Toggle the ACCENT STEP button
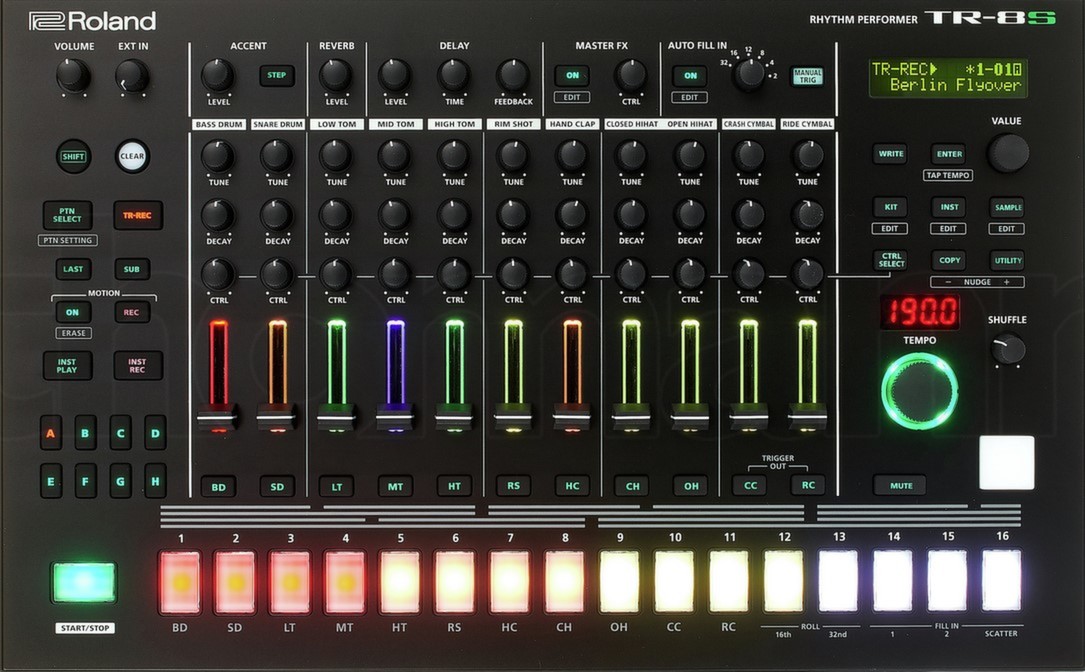The image size is (1085, 672). [277, 75]
